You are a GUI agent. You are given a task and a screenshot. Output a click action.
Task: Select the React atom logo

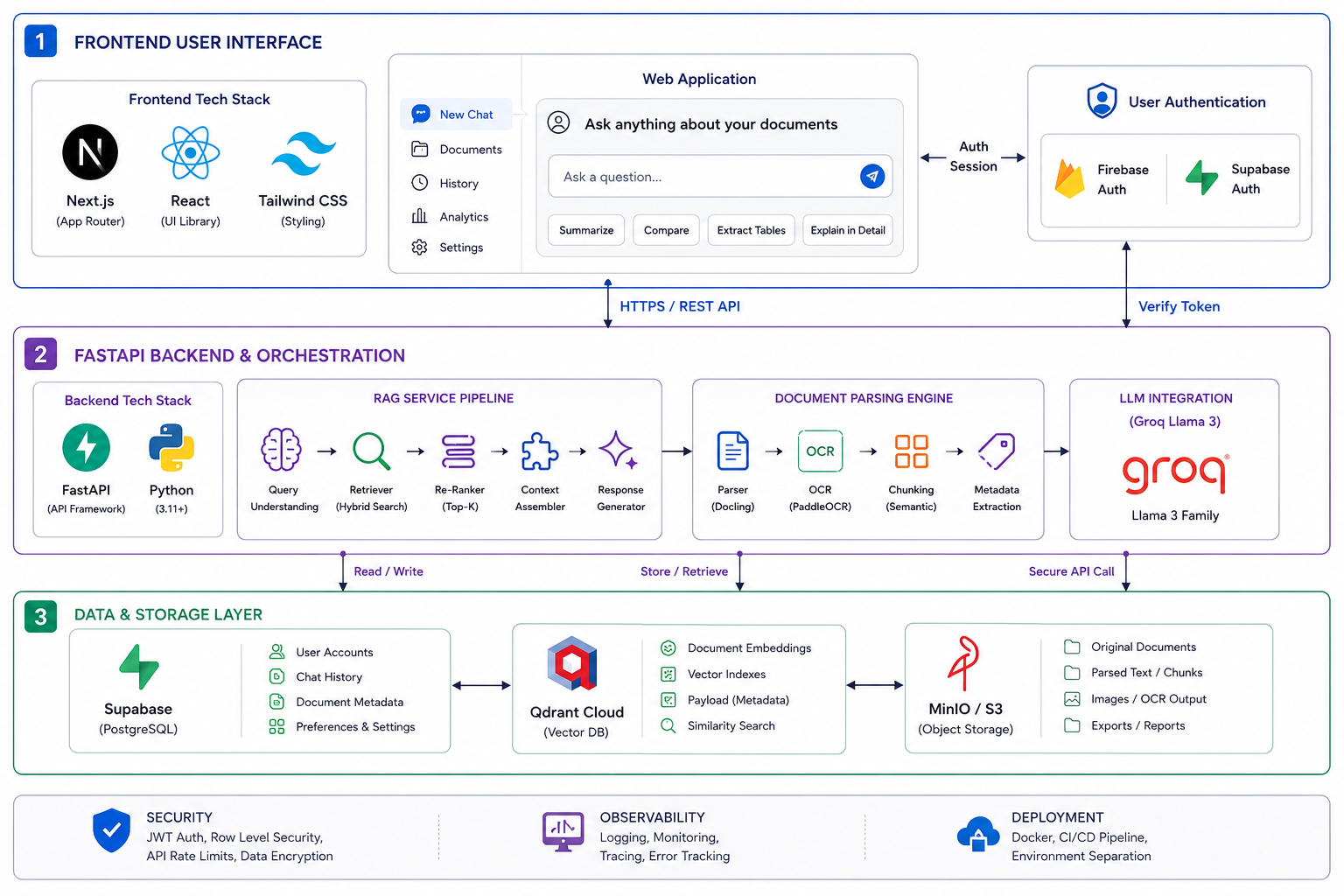click(x=191, y=152)
